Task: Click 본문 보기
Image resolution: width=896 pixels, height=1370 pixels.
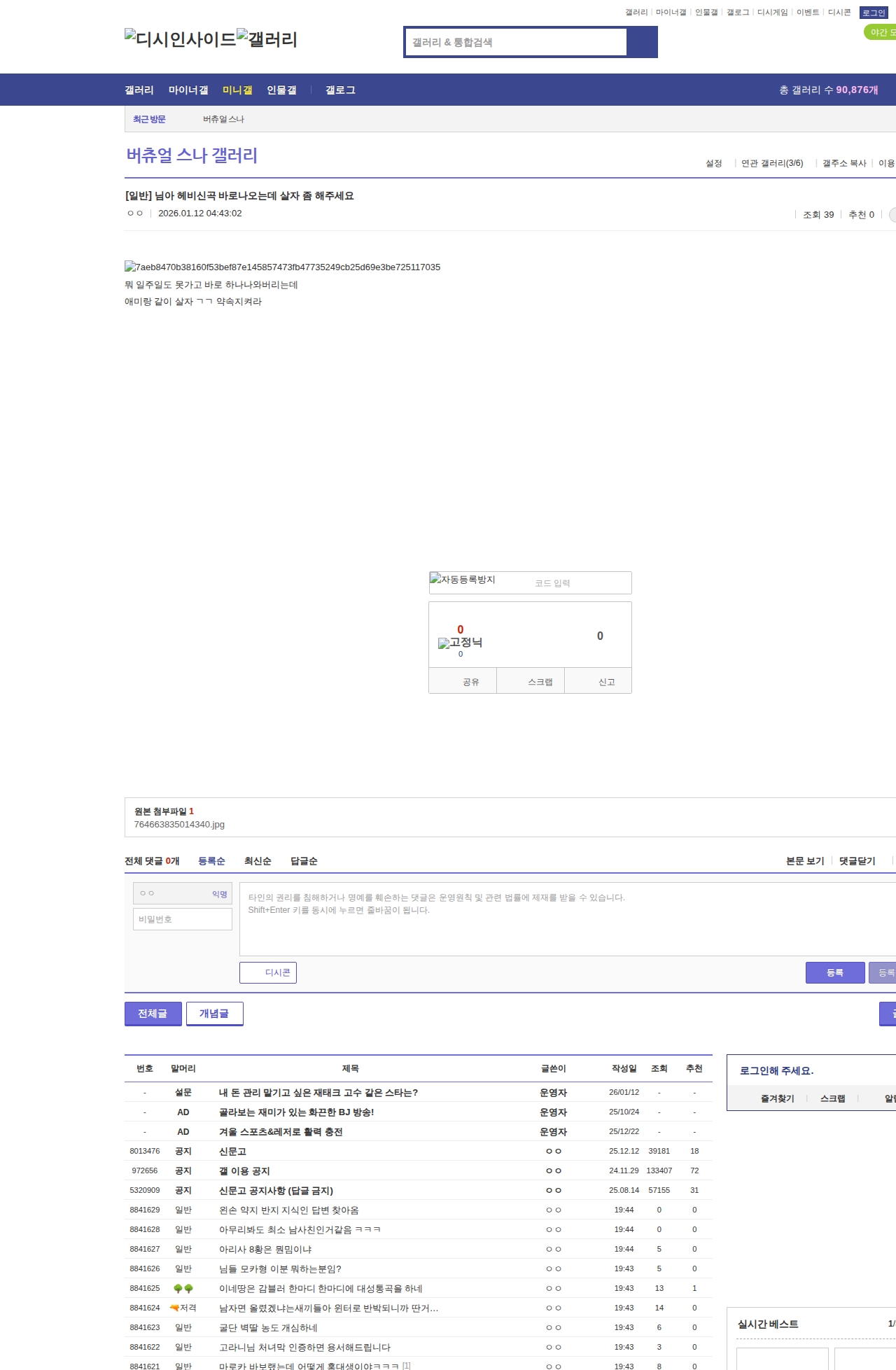Action: [805, 861]
